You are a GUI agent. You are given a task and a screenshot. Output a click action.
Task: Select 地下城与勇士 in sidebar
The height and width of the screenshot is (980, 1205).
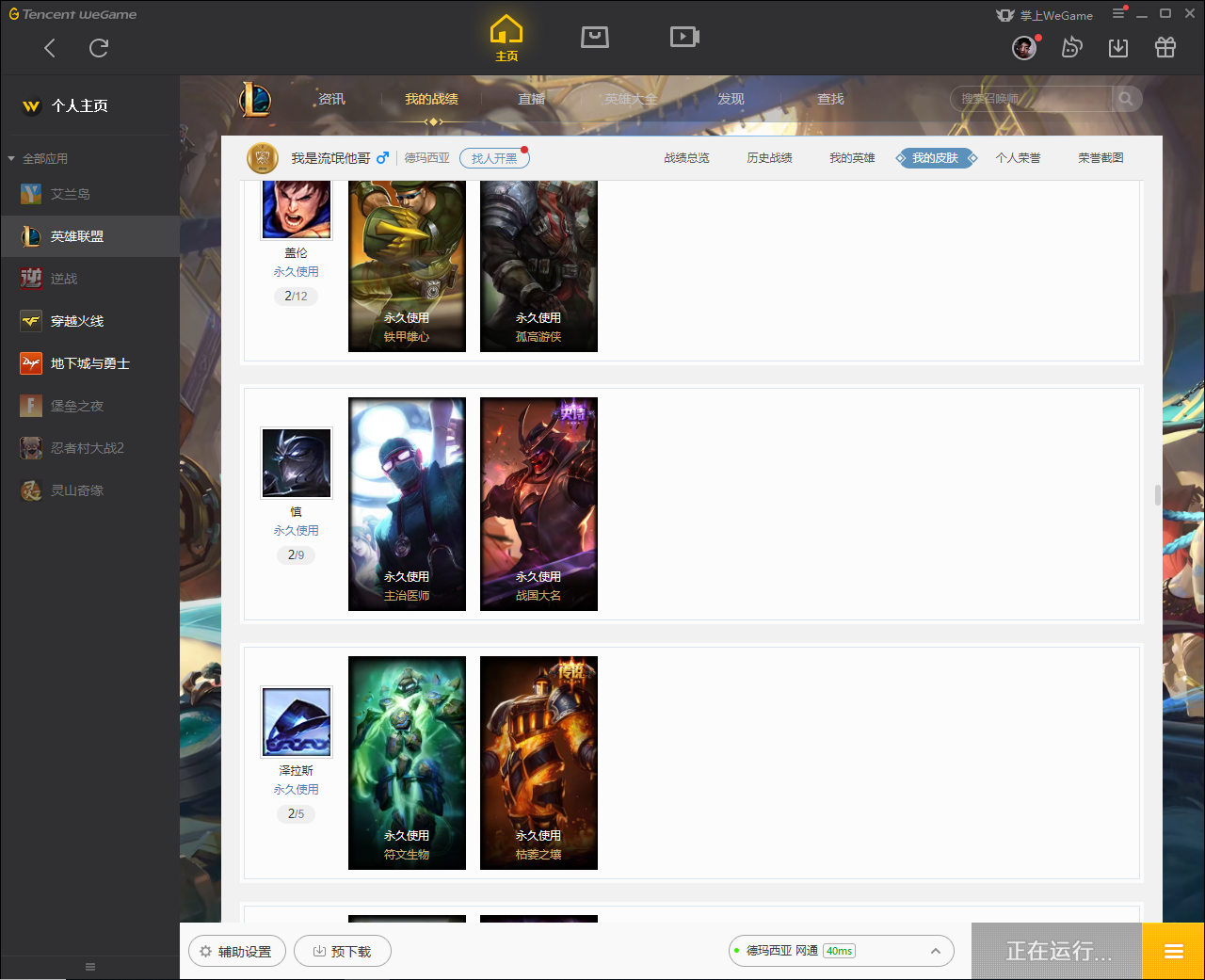coord(89,363)
